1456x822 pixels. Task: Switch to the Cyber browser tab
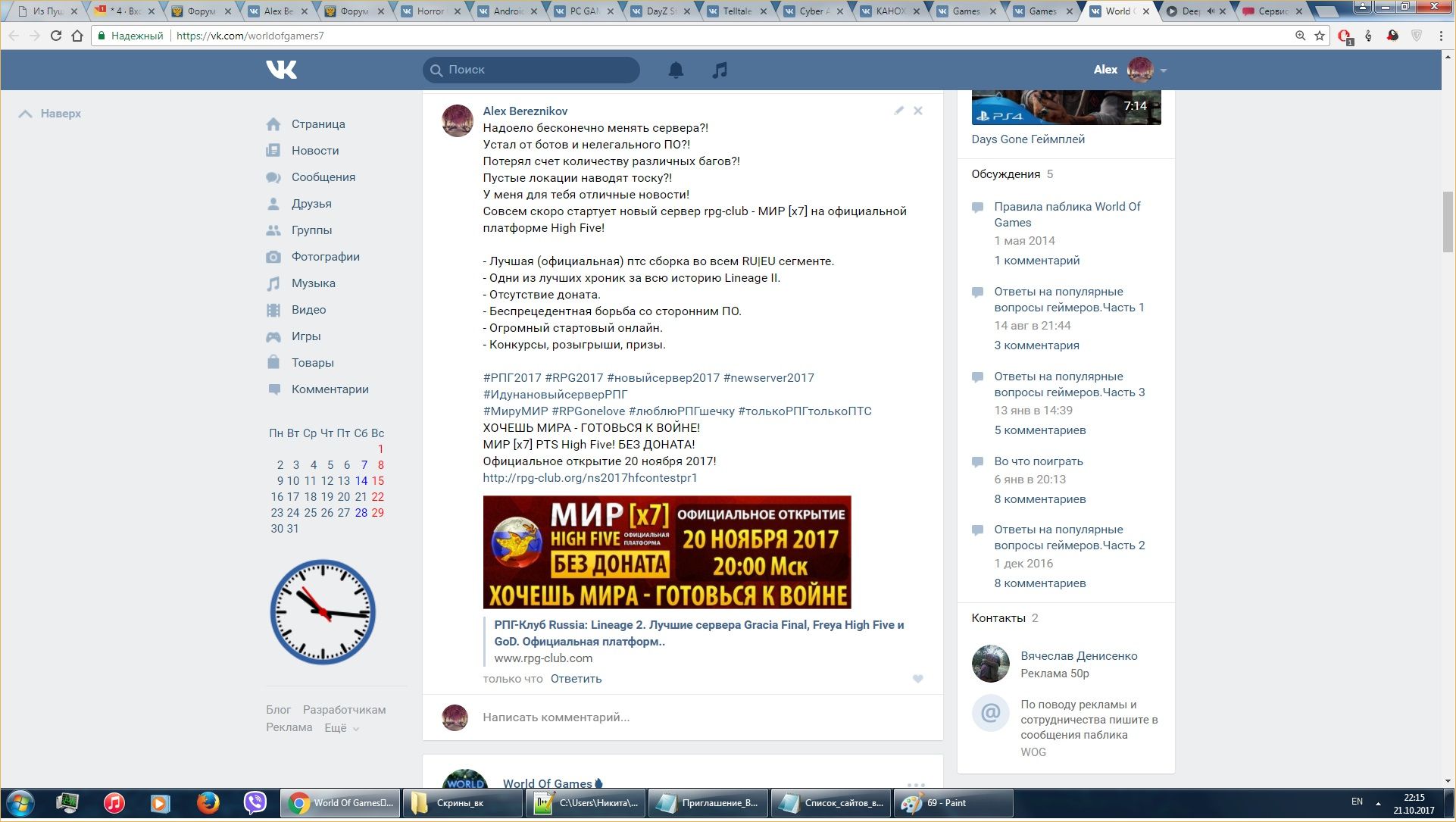click(812, 11)
